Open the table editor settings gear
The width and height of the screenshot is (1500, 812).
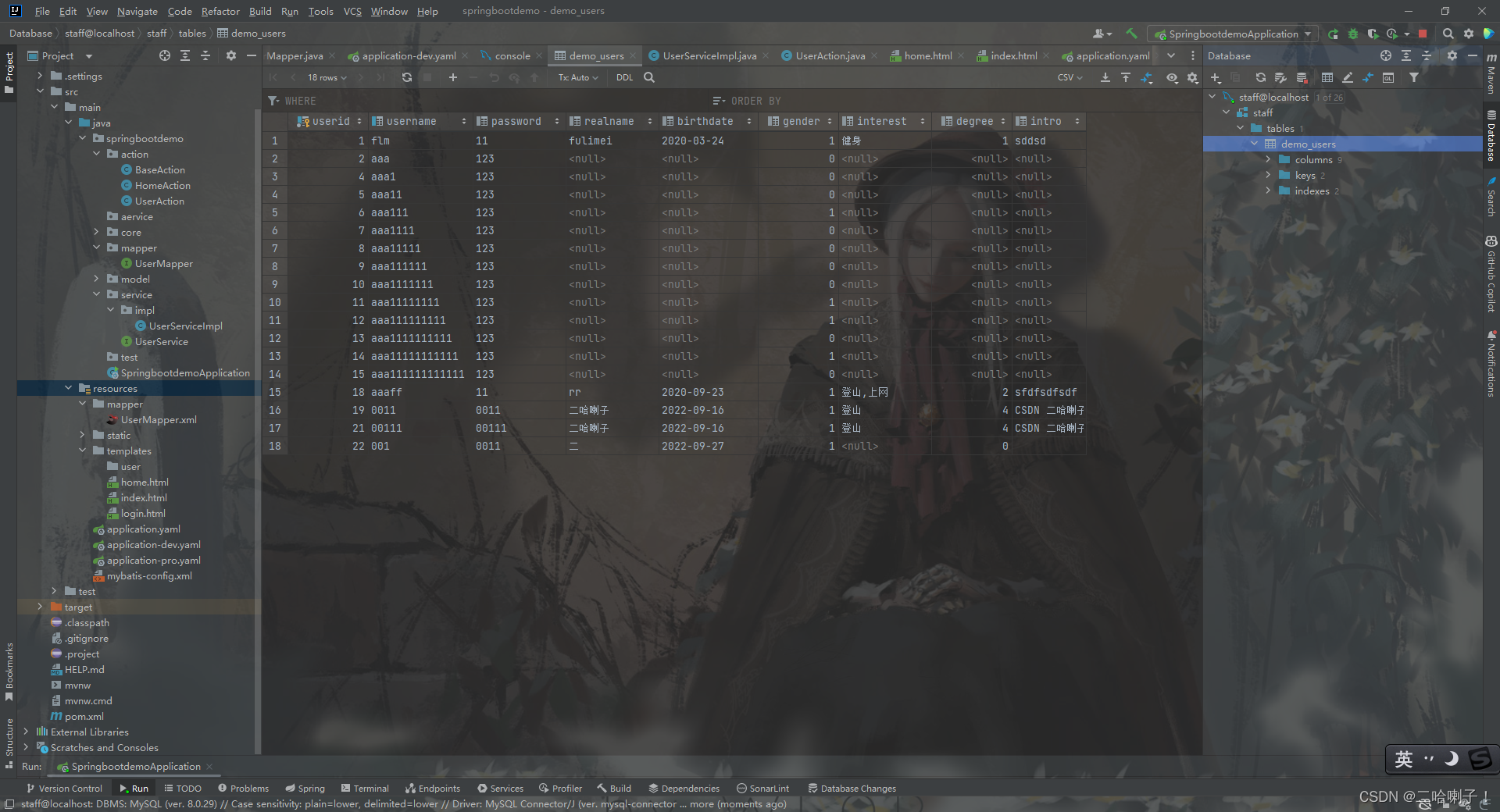pos(1192,77)
